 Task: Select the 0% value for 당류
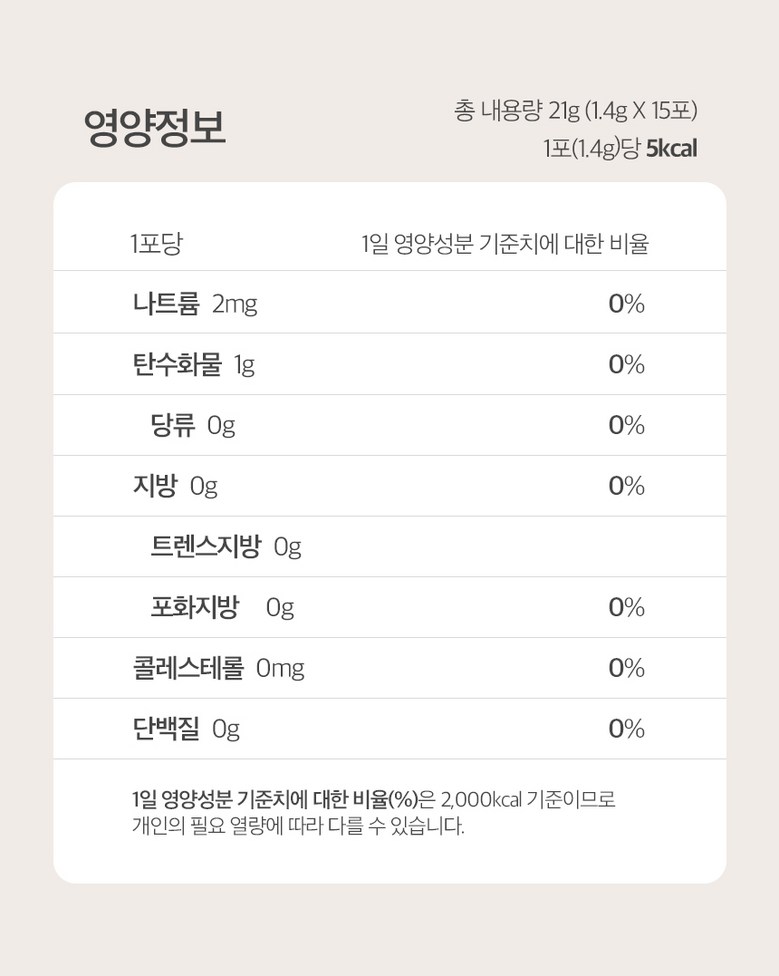pos(626,426)
